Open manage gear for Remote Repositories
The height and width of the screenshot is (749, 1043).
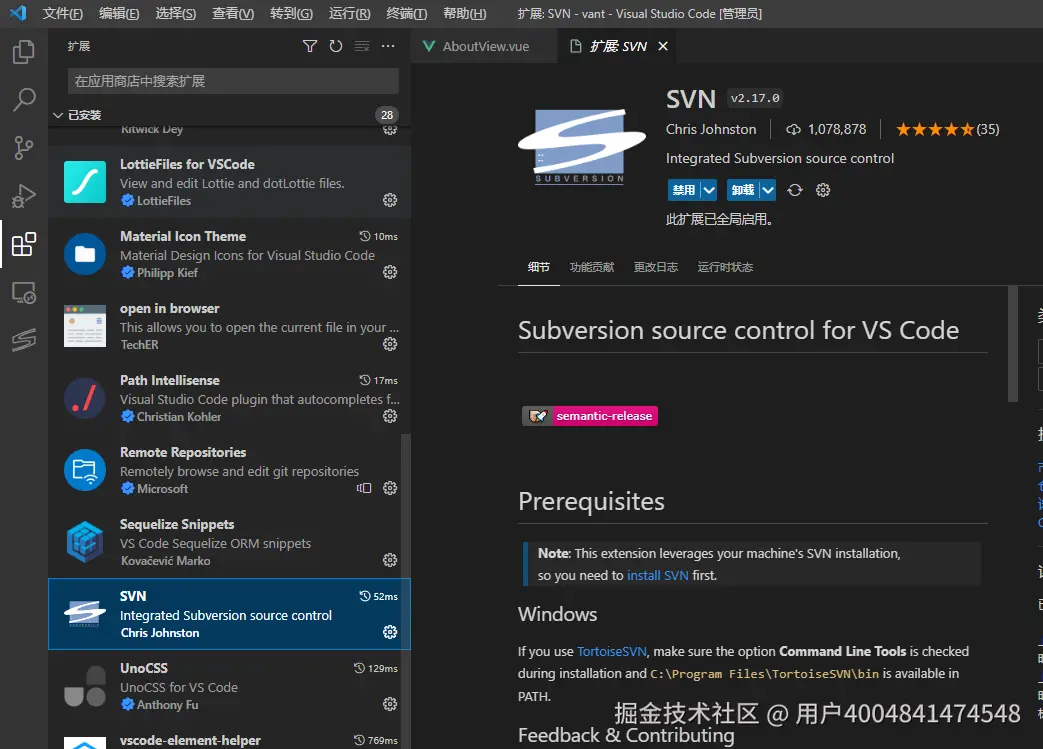tap(390, 488)
